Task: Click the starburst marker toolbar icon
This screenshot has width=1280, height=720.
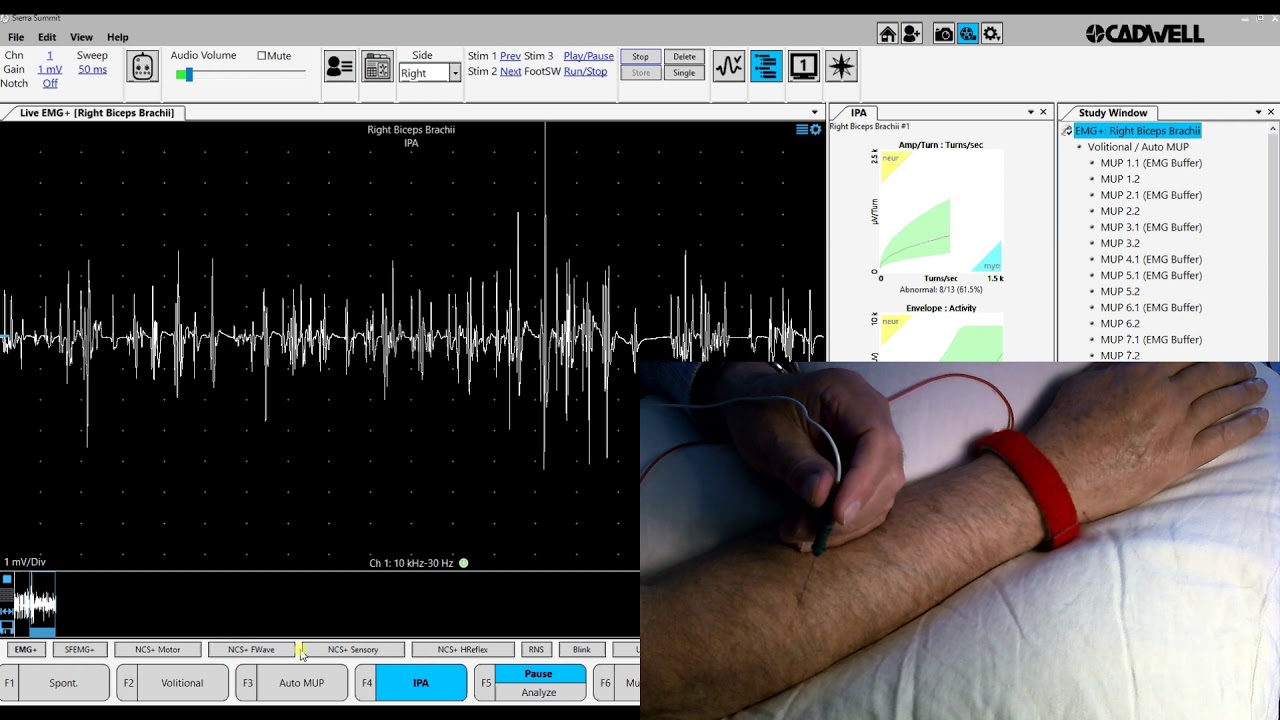Action: tap(842, 67)
